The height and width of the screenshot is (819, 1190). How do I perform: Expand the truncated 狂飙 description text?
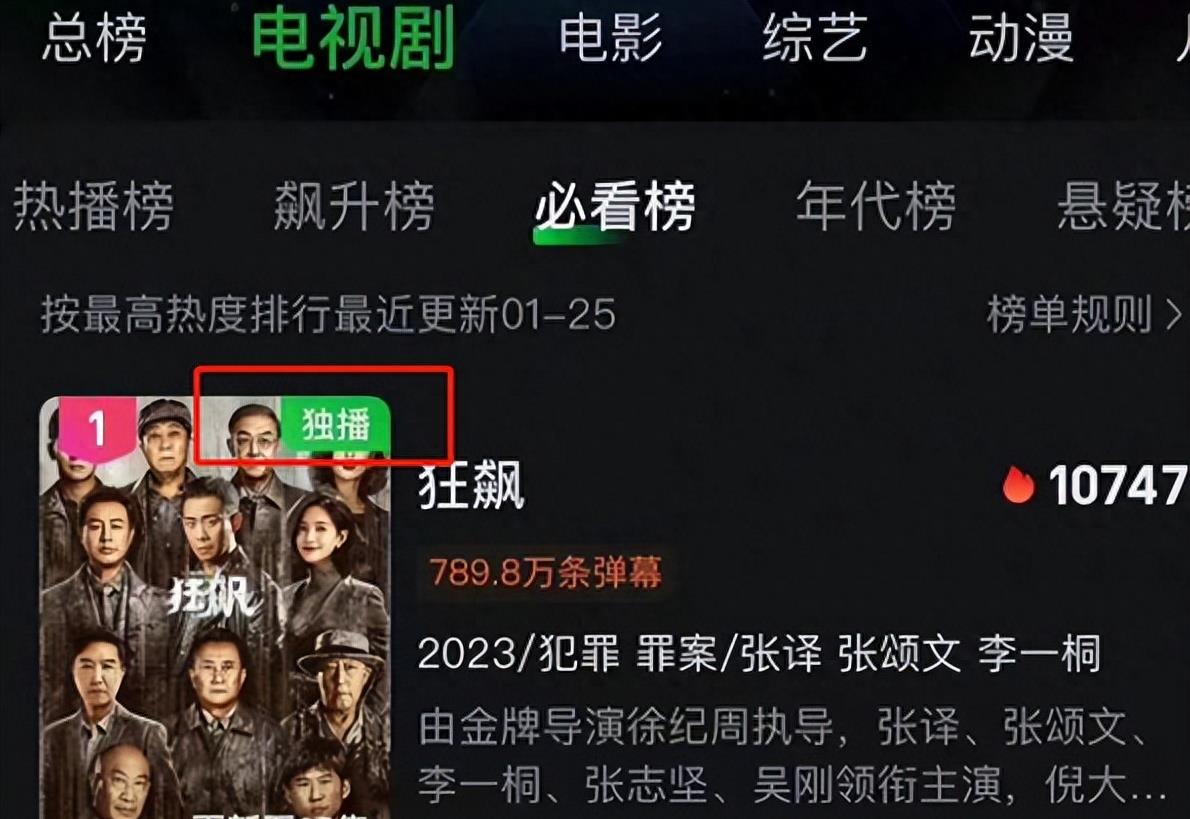pos(793,755)
